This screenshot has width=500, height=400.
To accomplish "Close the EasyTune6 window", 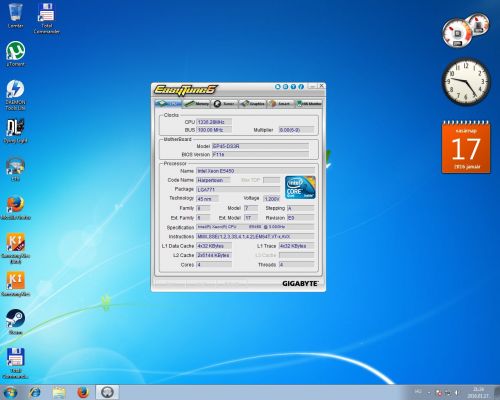I will tap(321, 86).
